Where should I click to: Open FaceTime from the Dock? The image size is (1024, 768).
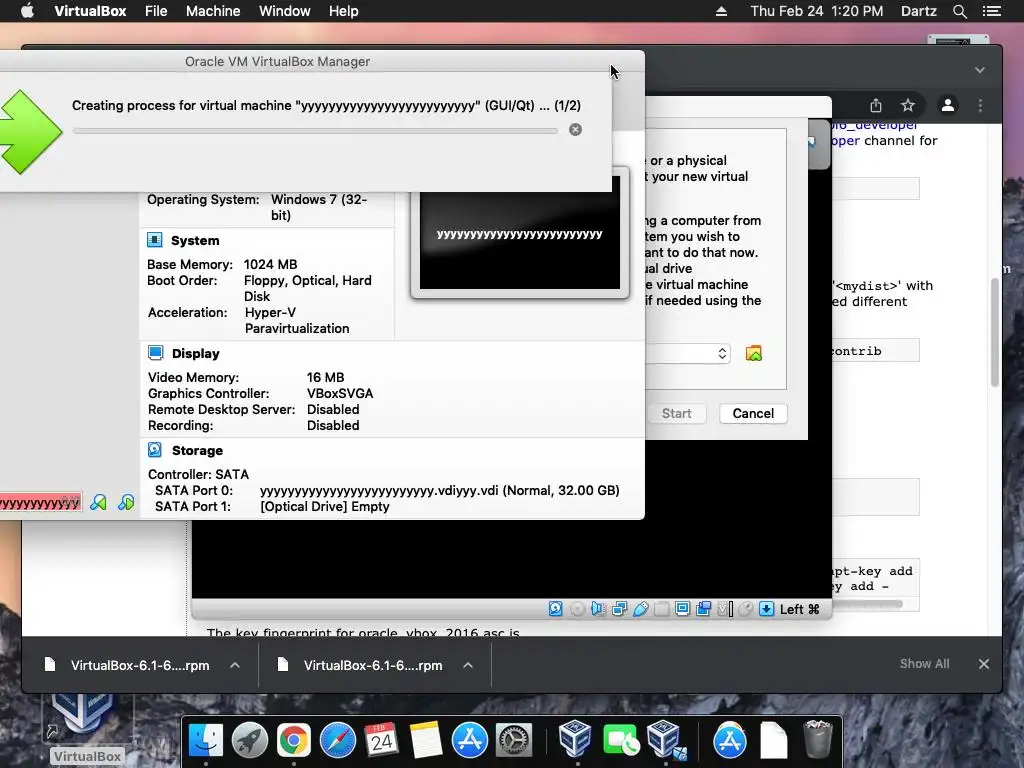point(619,741)
